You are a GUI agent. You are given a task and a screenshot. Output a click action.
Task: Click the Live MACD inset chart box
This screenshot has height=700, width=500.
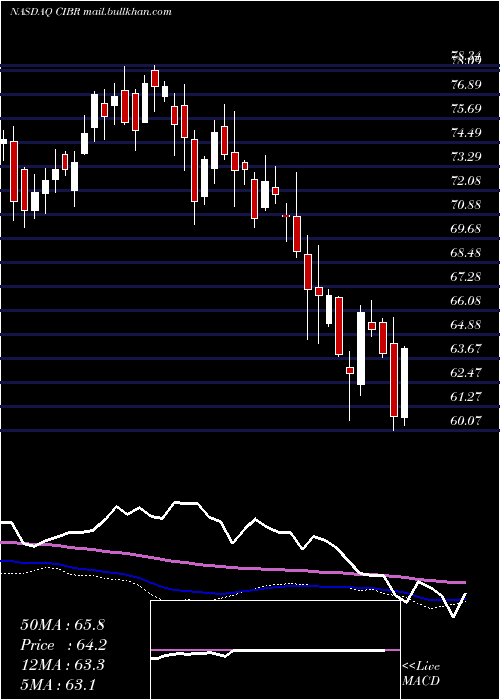click(275, 650)
